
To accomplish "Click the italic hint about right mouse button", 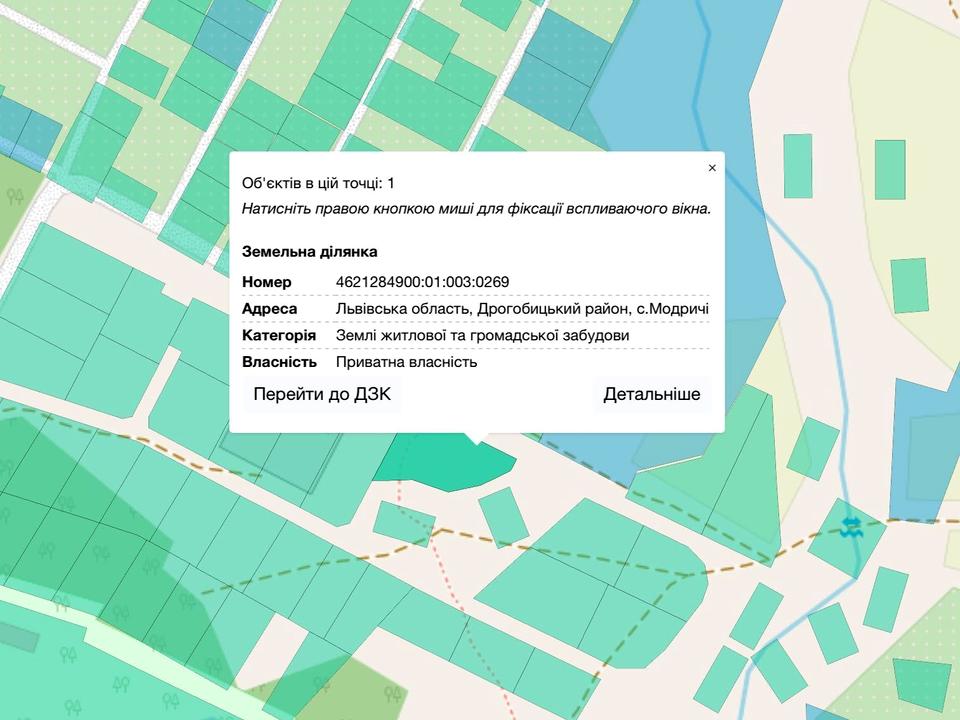I will coord(476,209).
